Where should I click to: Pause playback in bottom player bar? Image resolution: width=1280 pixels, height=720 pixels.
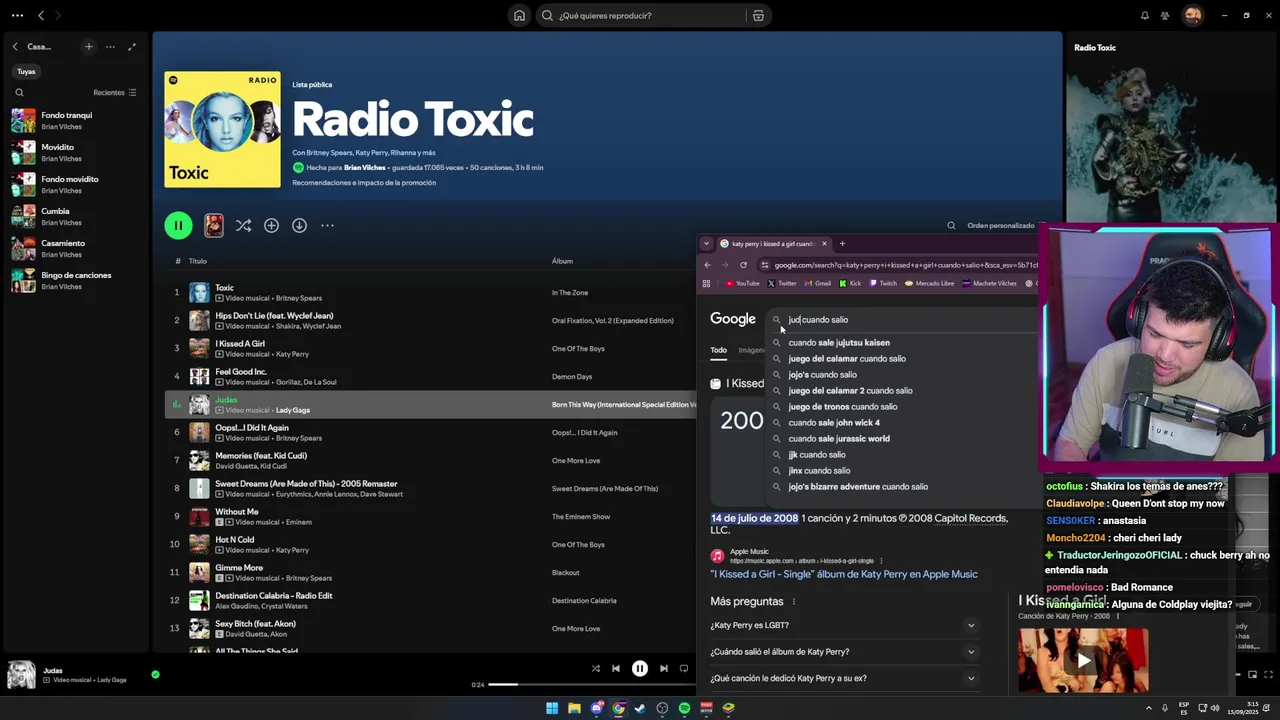[640, 668]
